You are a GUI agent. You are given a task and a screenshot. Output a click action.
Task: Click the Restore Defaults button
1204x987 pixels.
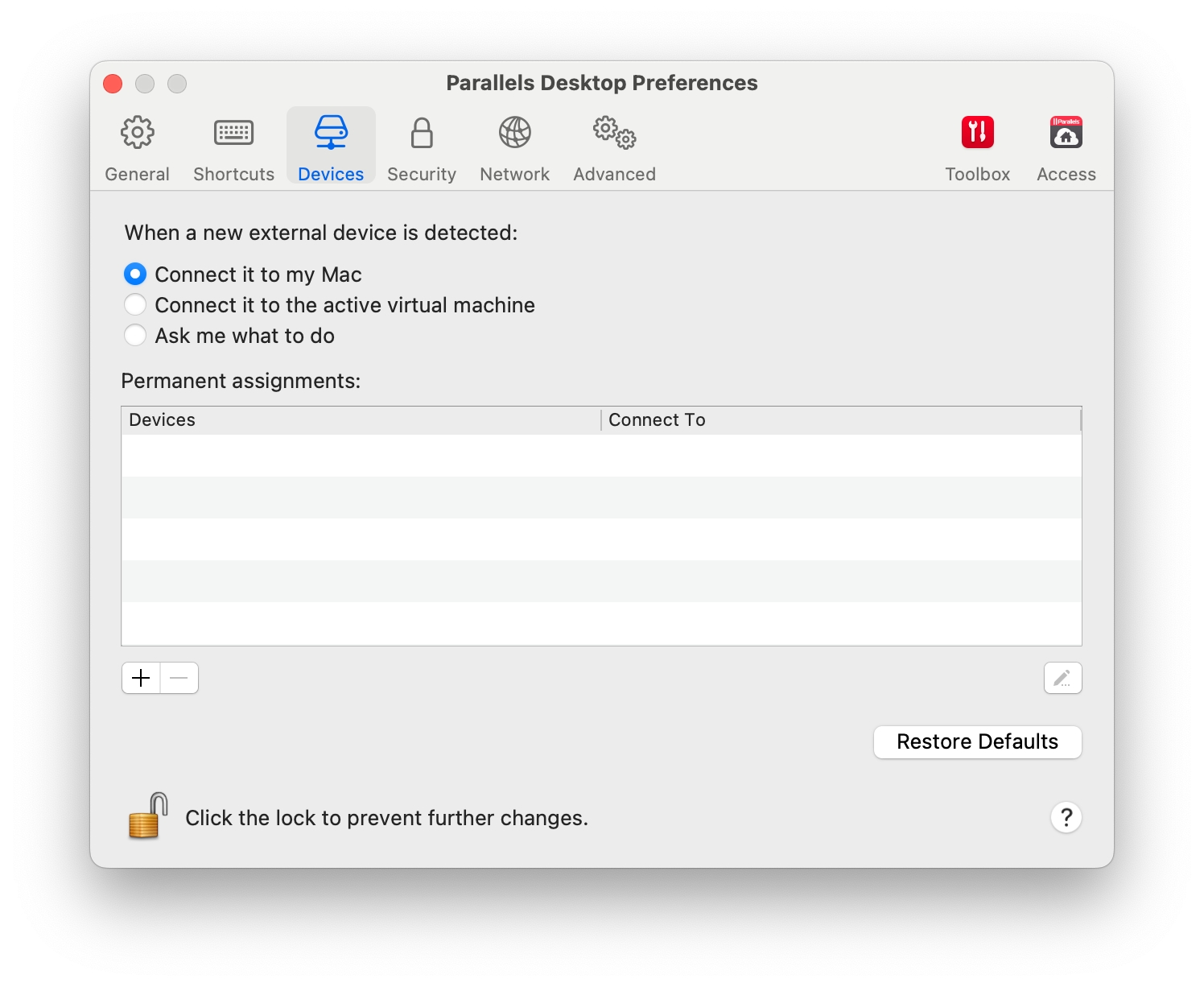(x=977, y=741)
